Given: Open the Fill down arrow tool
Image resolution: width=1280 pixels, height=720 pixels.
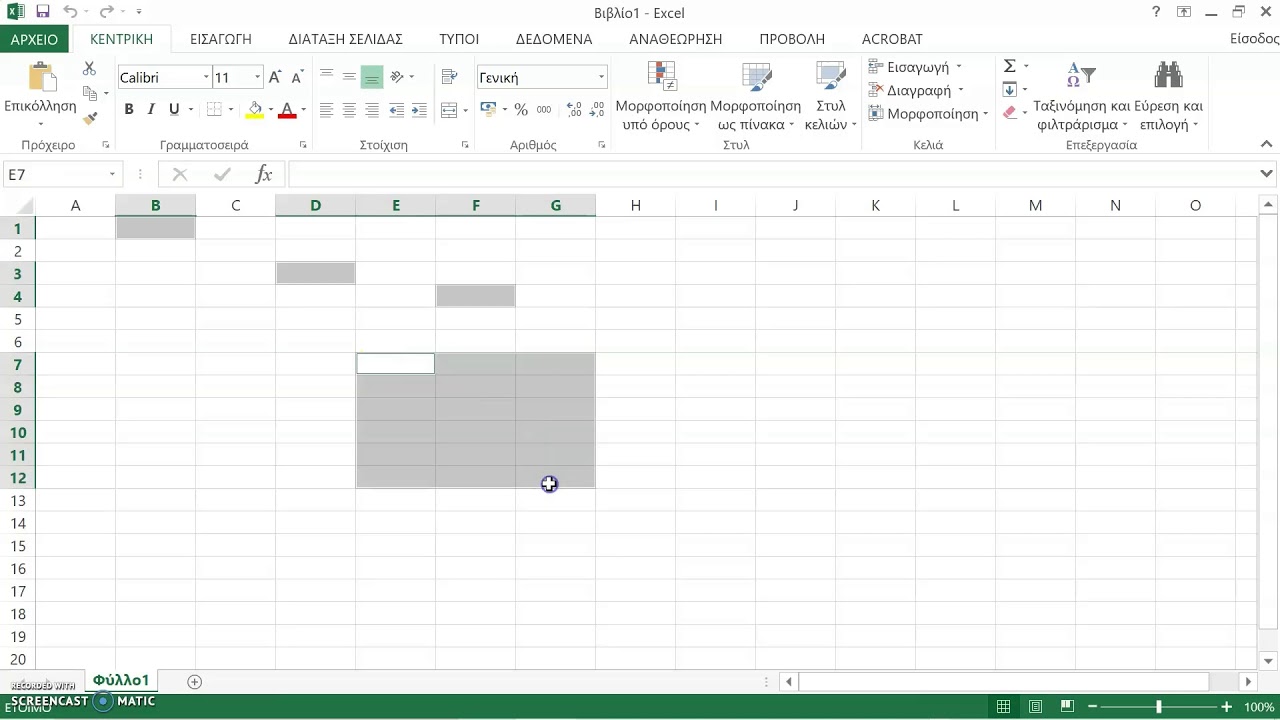Looking at the screenshot, I should (1010, 90).
